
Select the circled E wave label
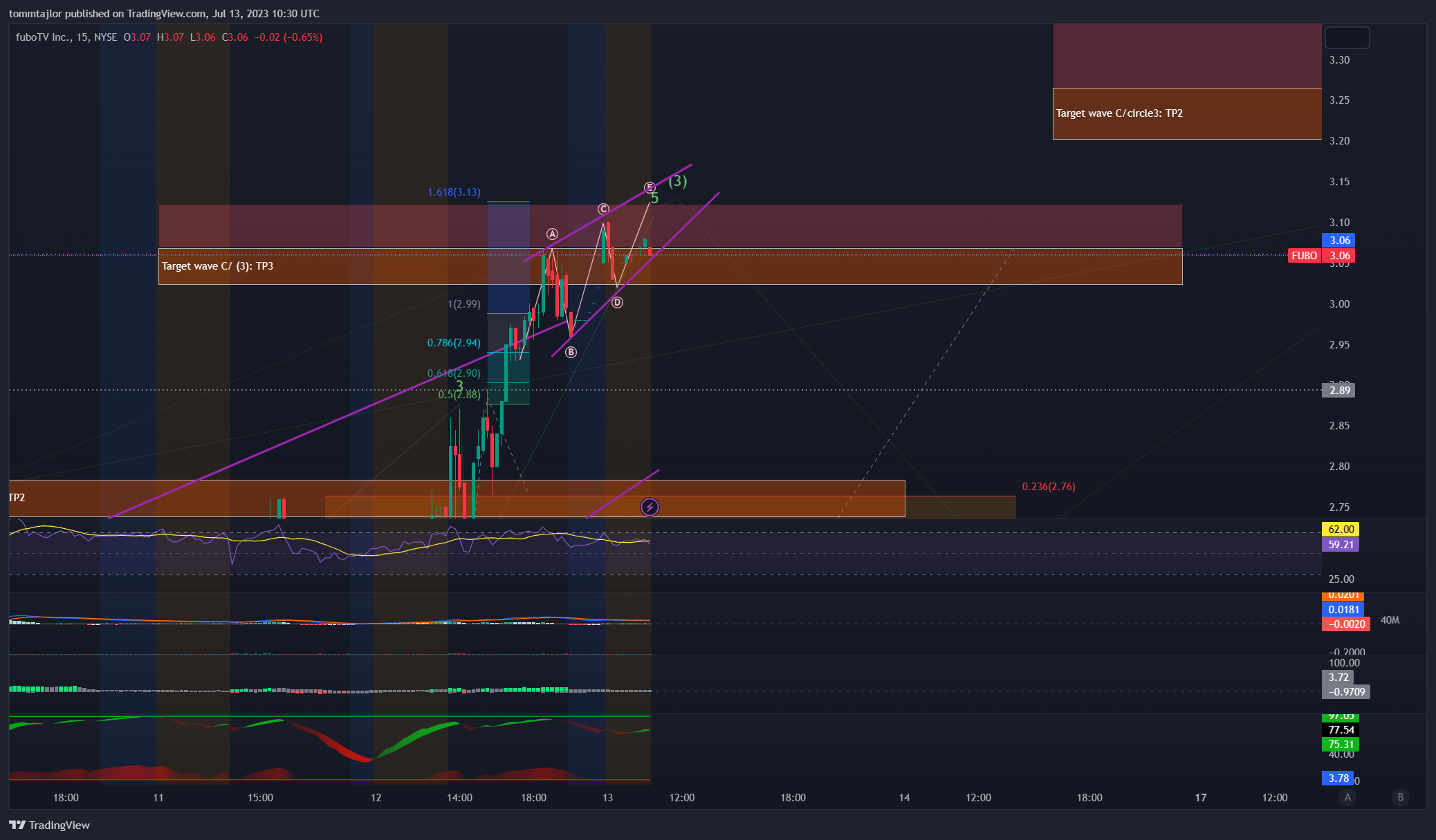tap(650, 187)
